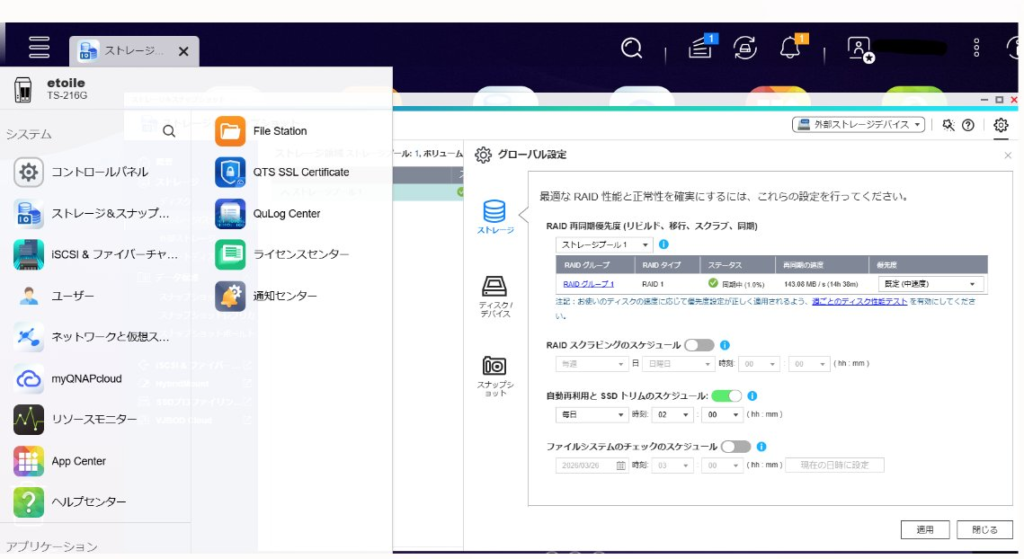Click the notification bell icon in top bar
The height and width of the screenshot is (559, 1024).
(x=790, y=47)
